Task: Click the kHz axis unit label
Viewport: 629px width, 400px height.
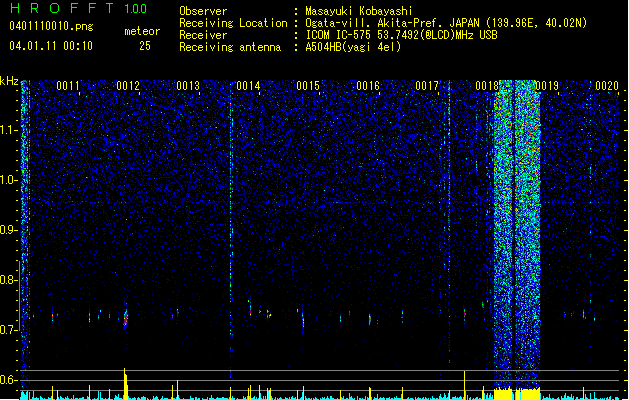Action: click(9, 81)
